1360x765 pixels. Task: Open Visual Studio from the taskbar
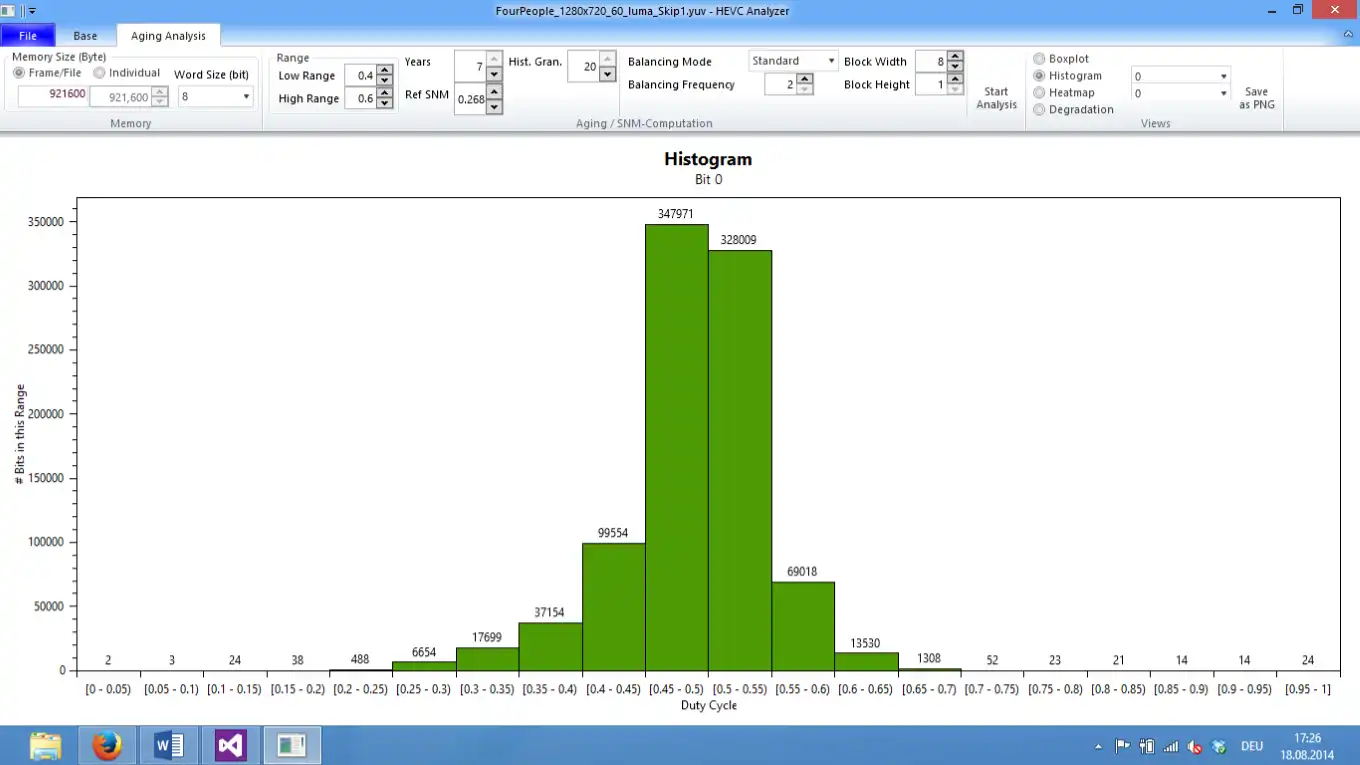coord(231,745)
